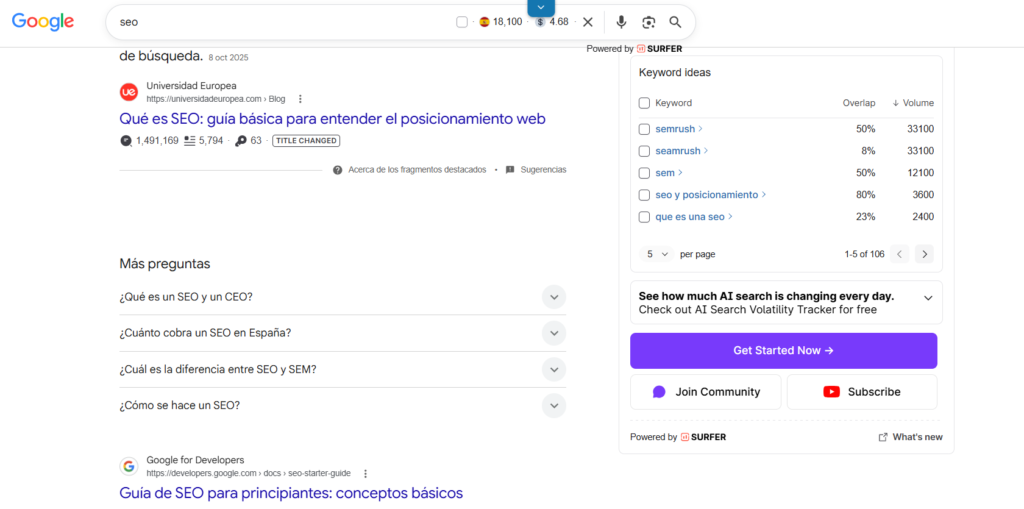The width and height of the screenshot is (1024, 509).
Task: Open Google Lens image search icon
Action: (648, 22)
